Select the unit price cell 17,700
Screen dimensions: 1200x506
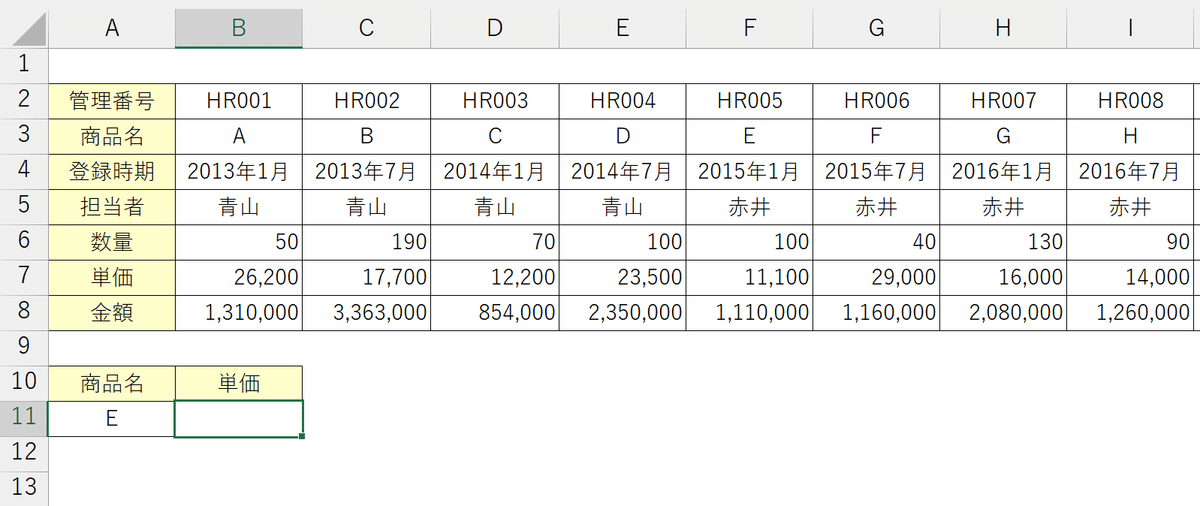366,277
